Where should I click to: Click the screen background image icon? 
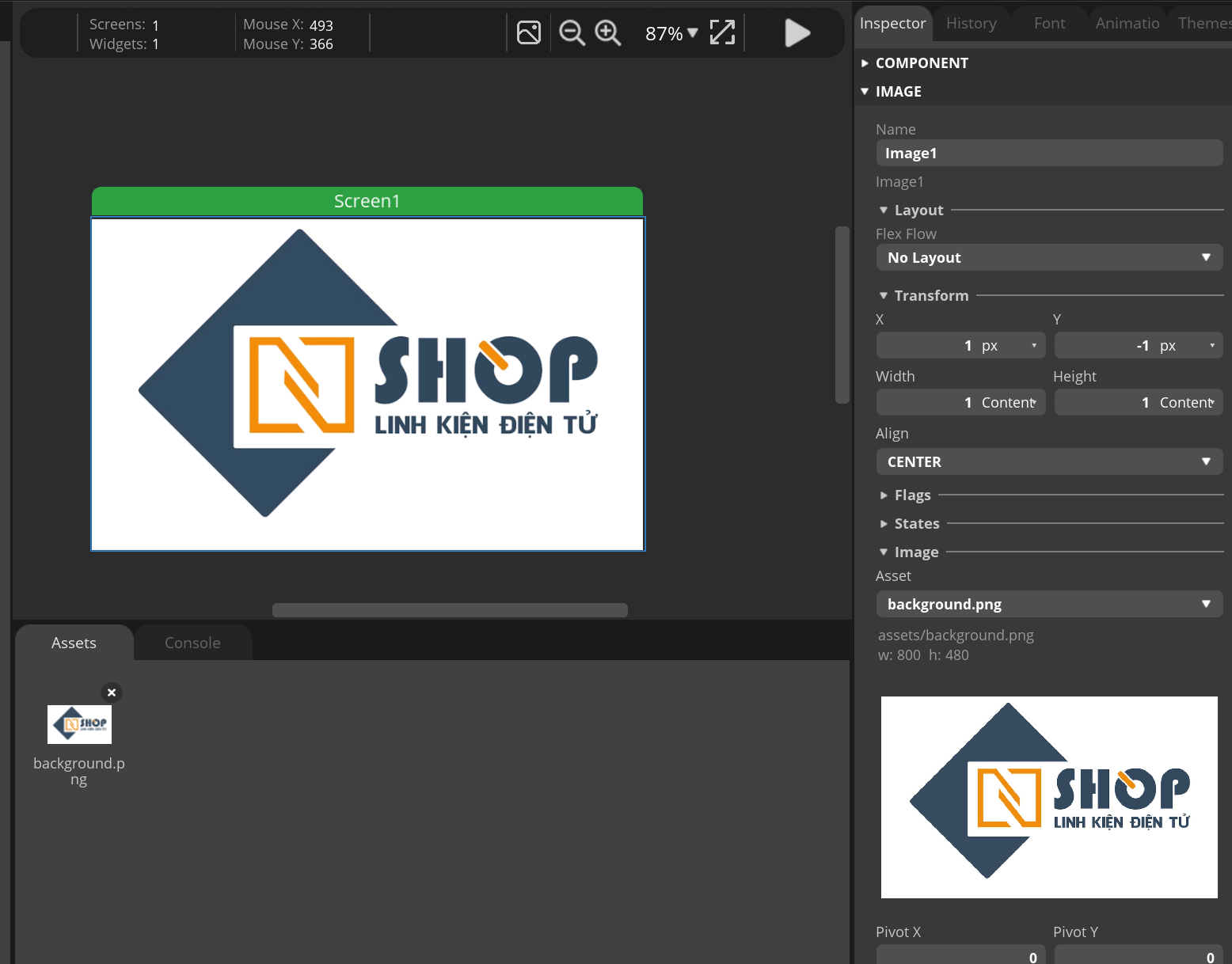coord(528,32)
